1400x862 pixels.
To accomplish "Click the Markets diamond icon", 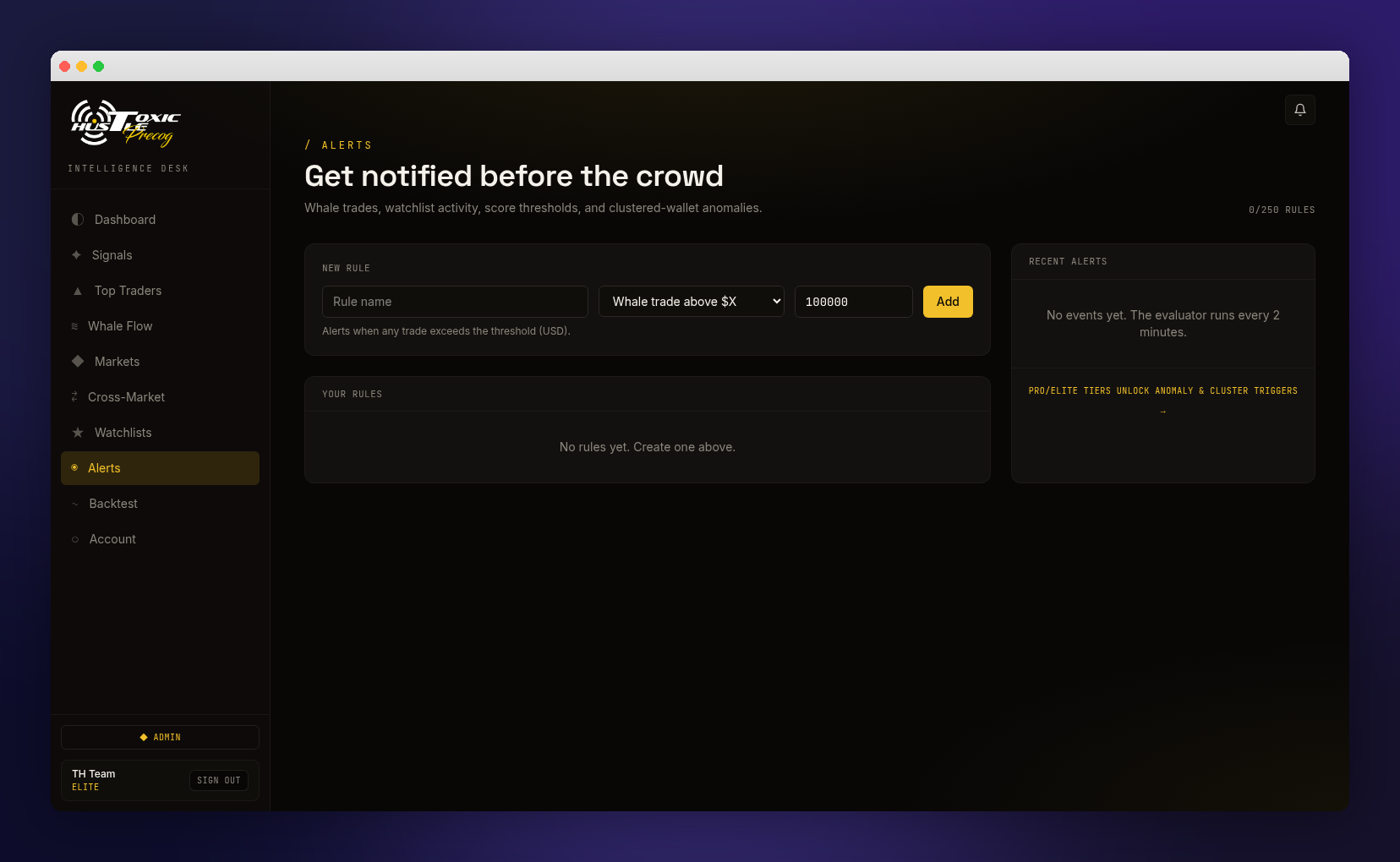I will pos(78,362).
